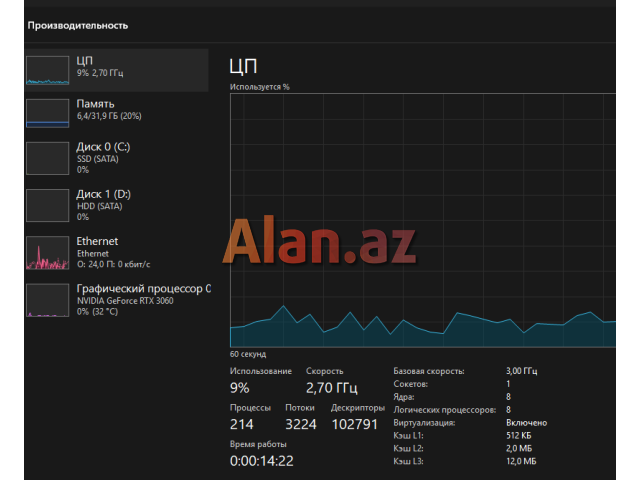Click the 9% Использование value
Screen dimensions: 640x480
point(240,387)
